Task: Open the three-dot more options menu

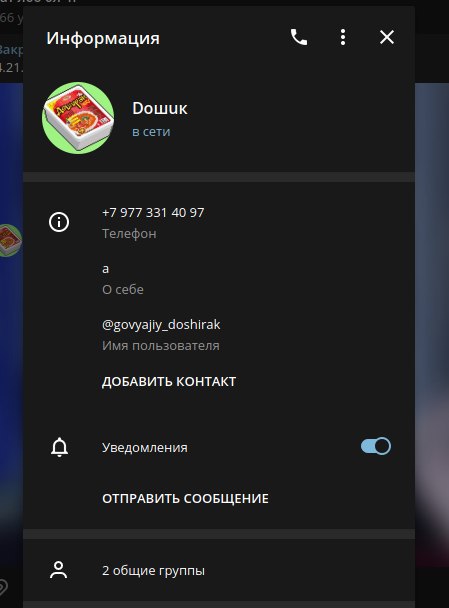Action: coord(343,37)
